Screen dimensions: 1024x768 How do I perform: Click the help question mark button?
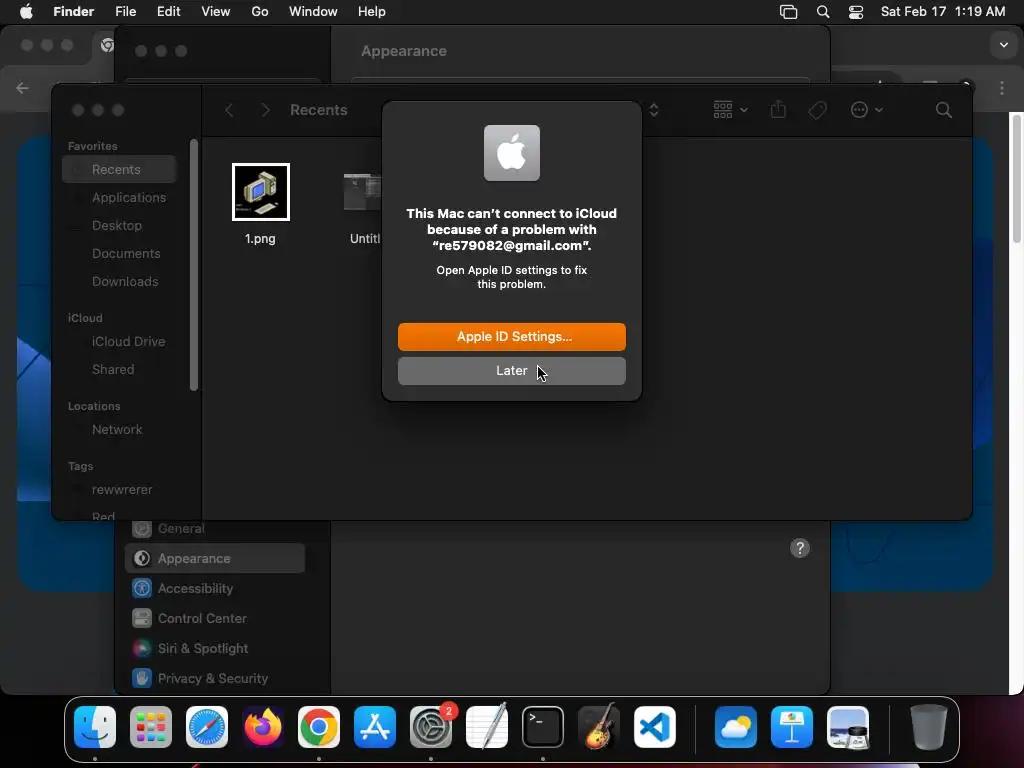(x=800, y=548)
